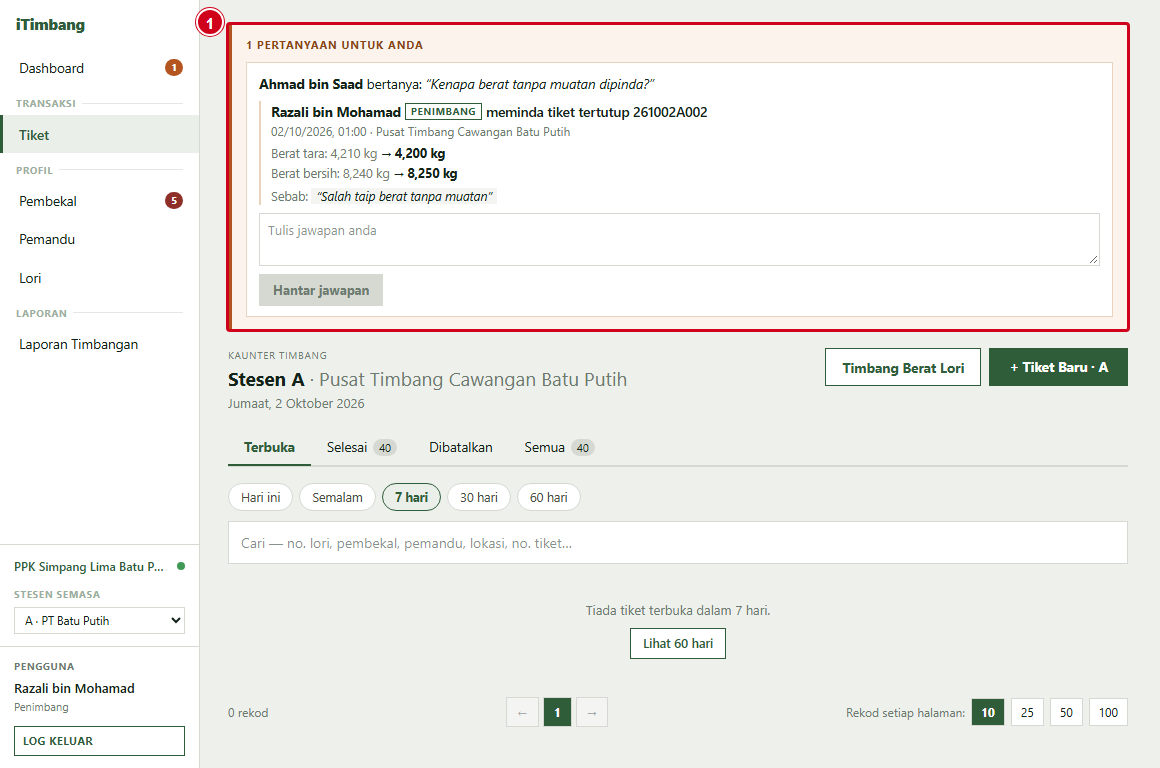Filter tickets by Hari ini
This screenshot has height=768, width=1160.
[x=260, y=497]
